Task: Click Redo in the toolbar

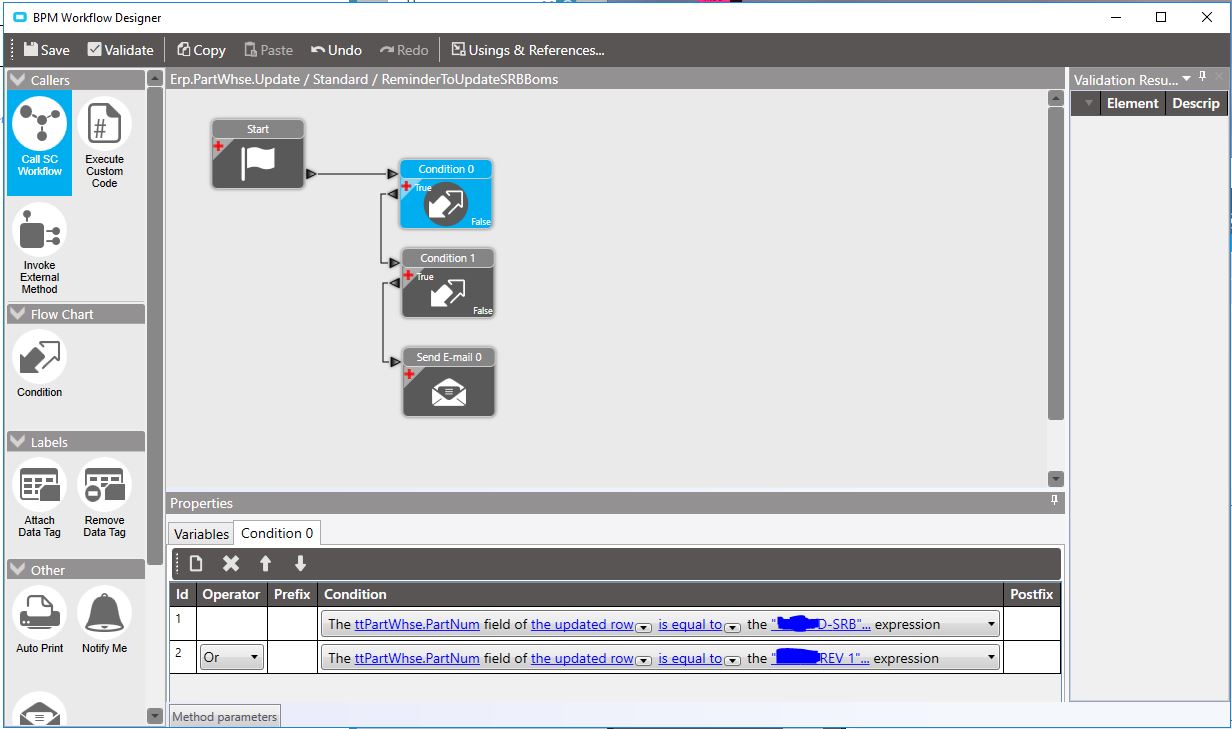Action: [404, 49]
